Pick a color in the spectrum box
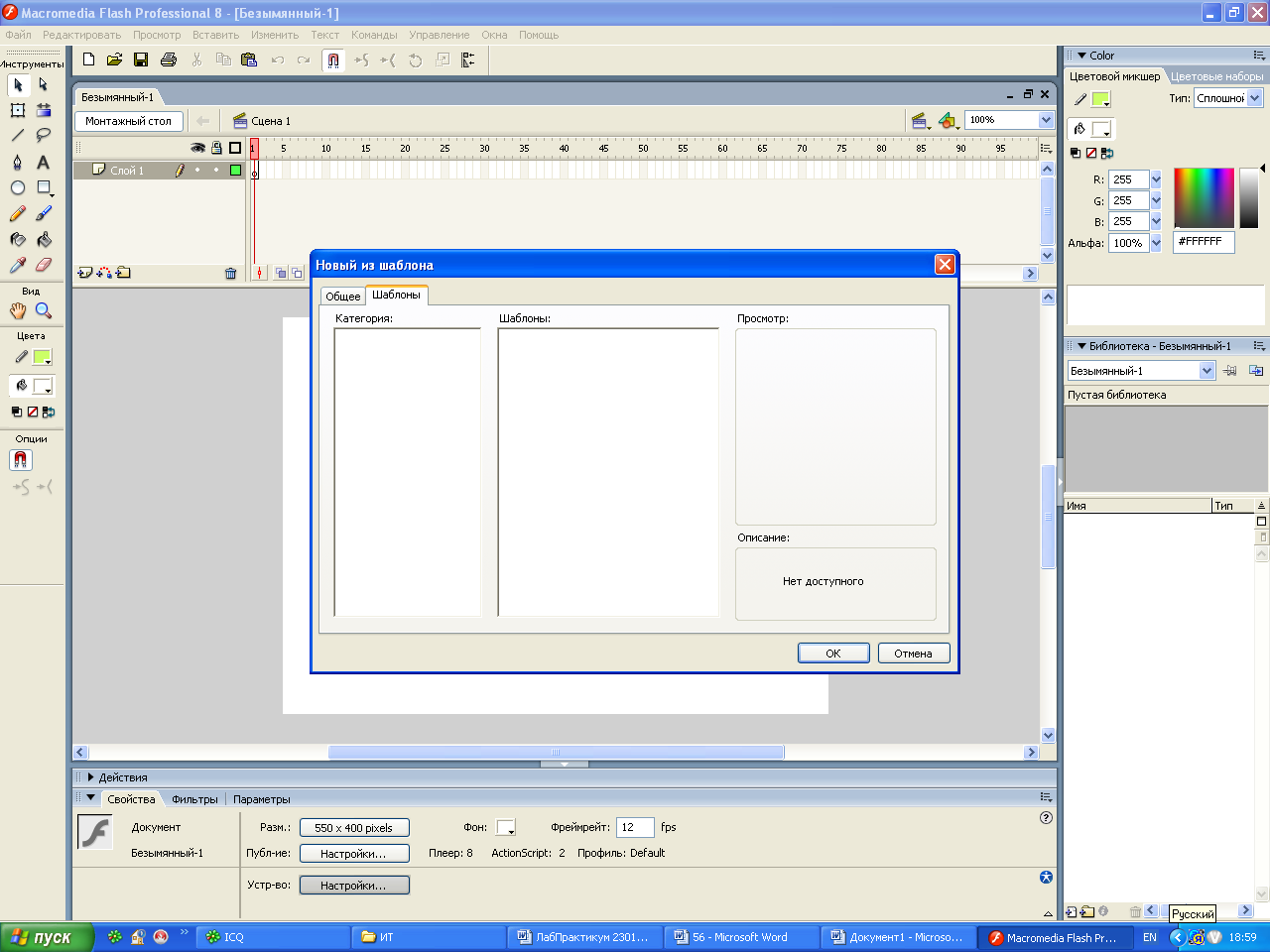The height and width of the screenshot is (952, 1270). pos(1204,197)
